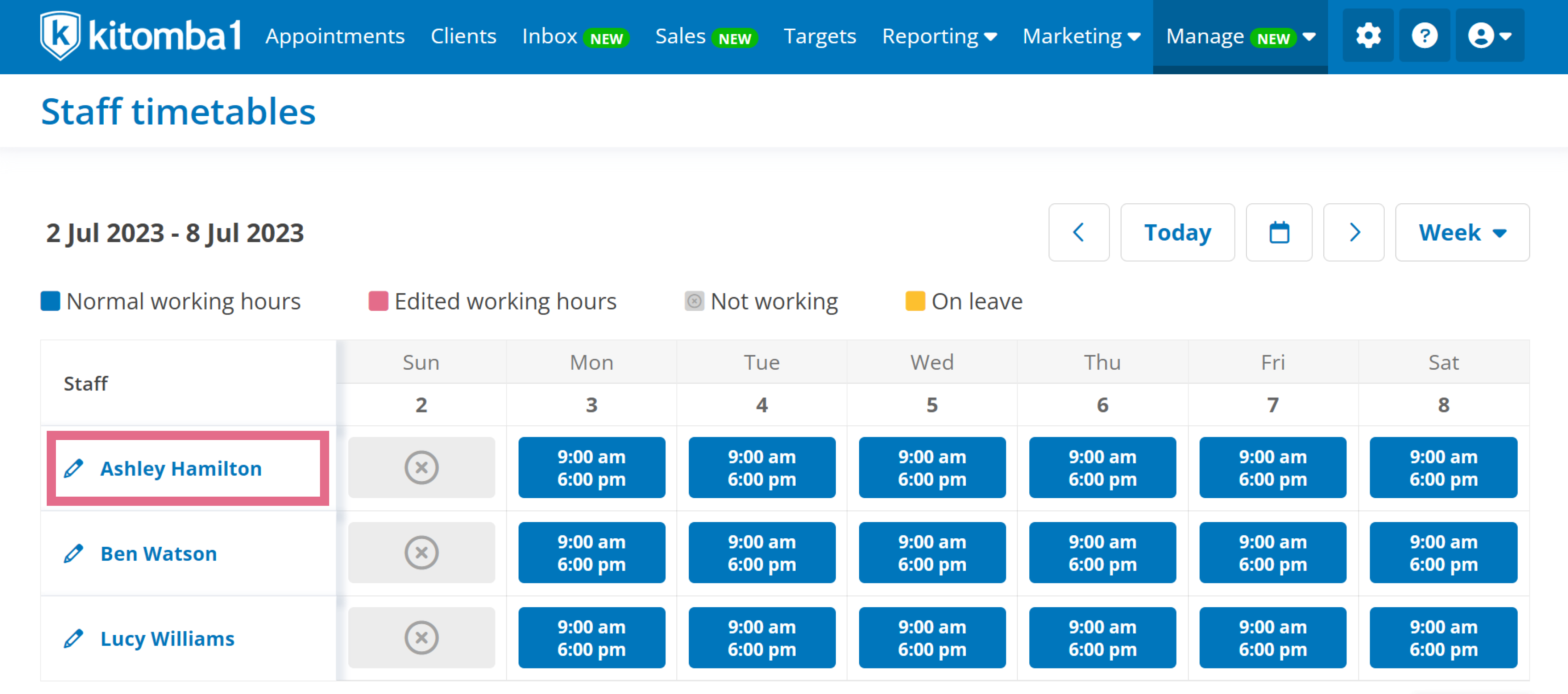The width and height of the screenshot is (1568, 694).
Task: Edit Ashley Hamilton's Monday 3 hours
Action: [592, 468]
